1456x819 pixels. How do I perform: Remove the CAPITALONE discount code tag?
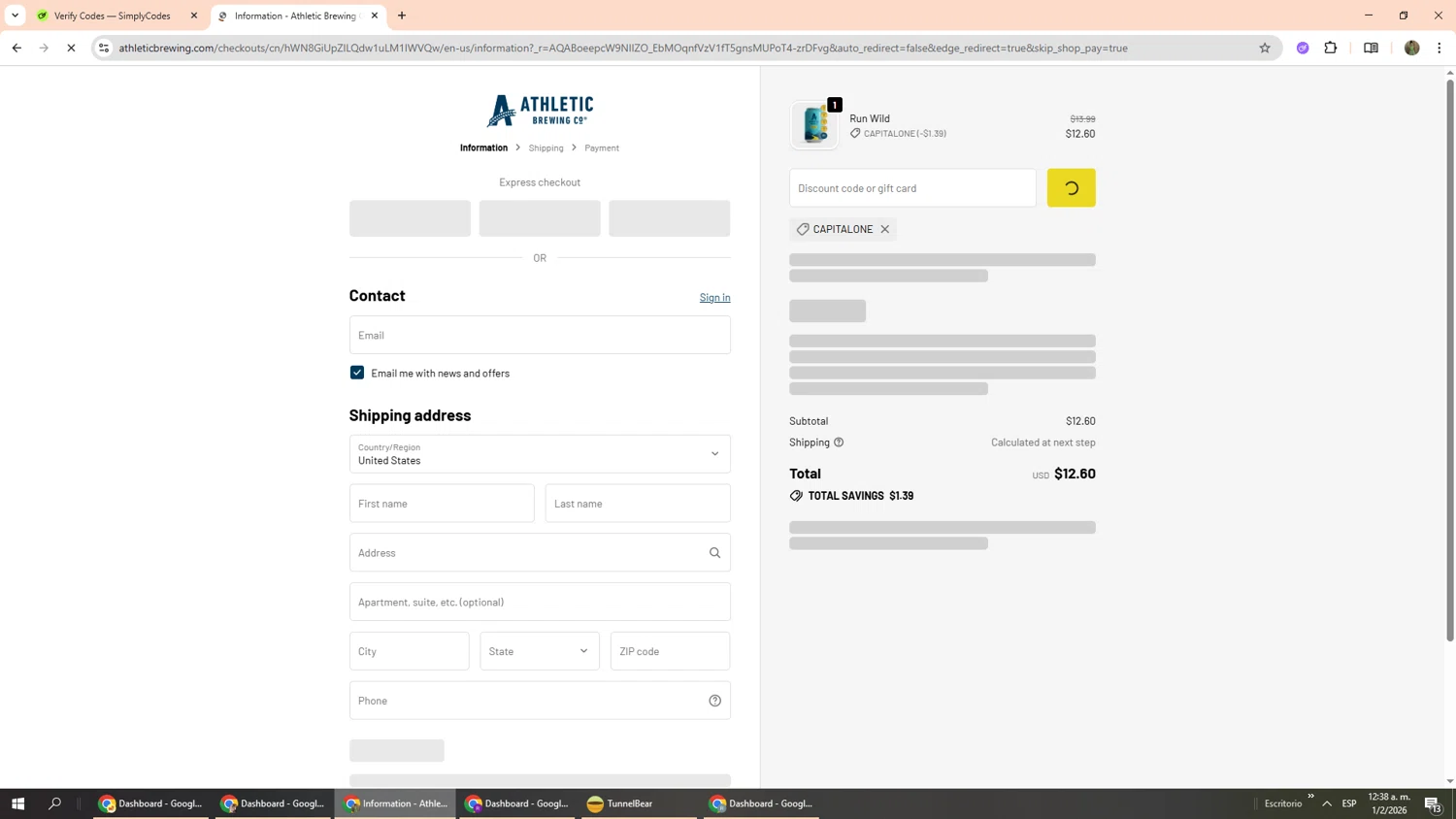tap(885, 229)
